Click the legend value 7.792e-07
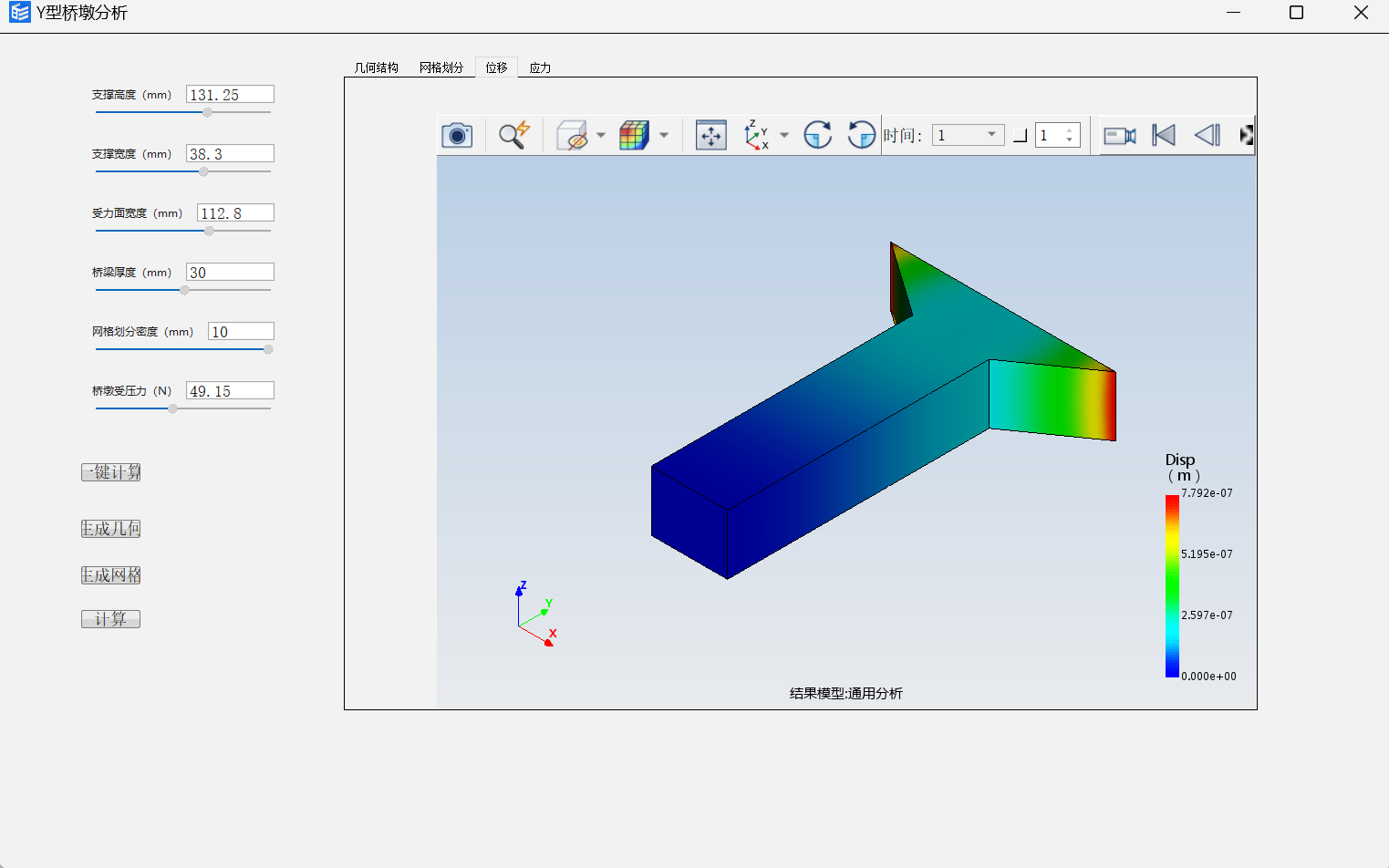The height and width of the screenshot is (868, 1389). point(1207,493)
